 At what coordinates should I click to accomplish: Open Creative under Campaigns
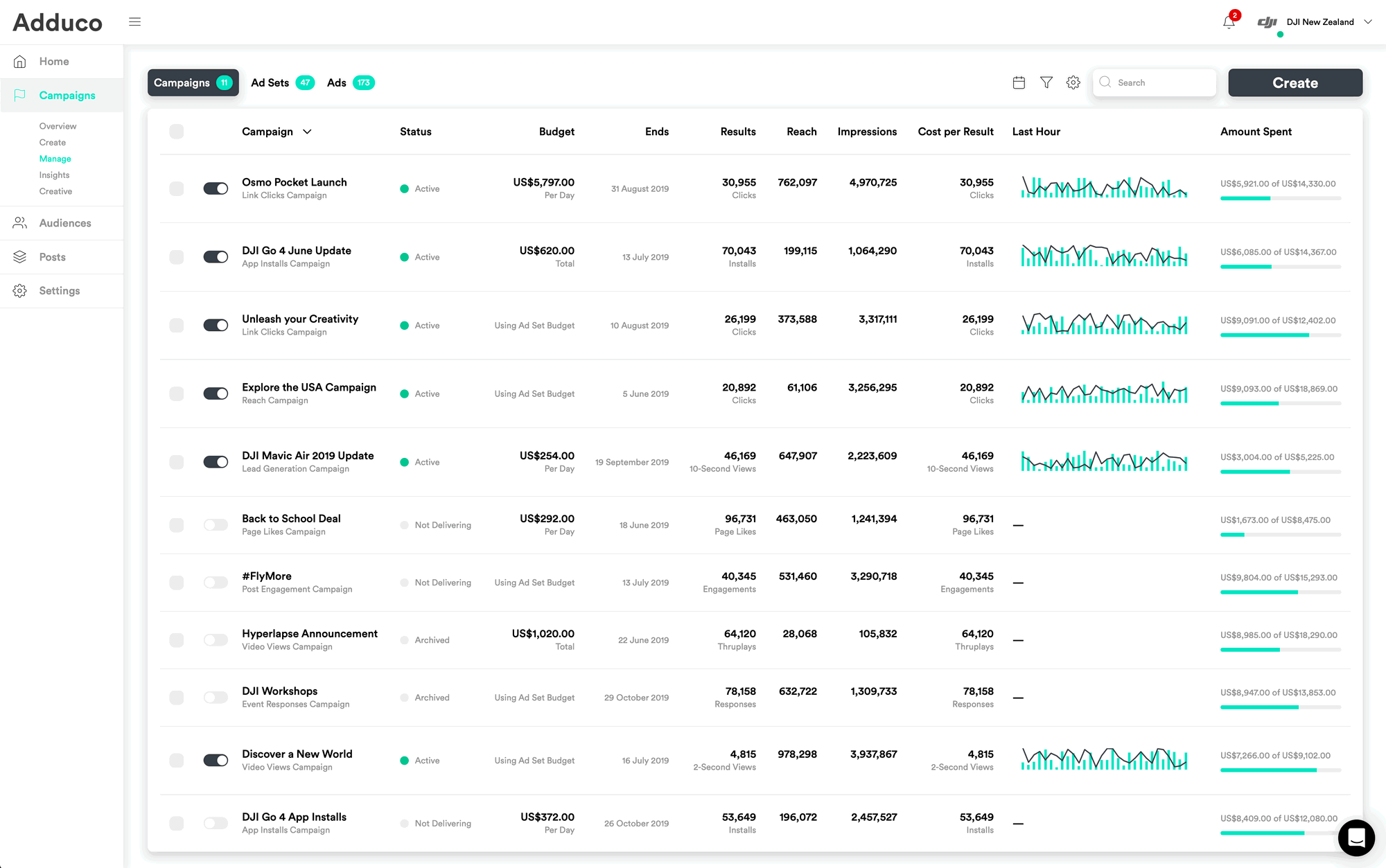point(55,192)
